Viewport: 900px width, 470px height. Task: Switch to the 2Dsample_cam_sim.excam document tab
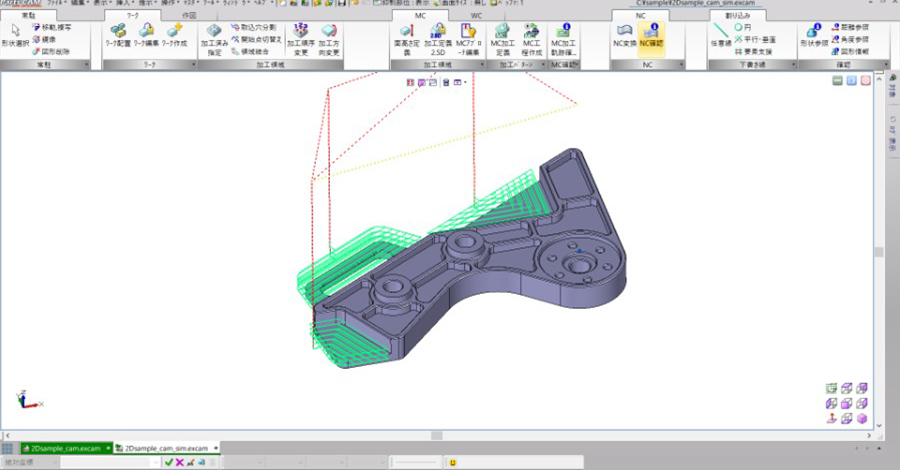point(166,448)
